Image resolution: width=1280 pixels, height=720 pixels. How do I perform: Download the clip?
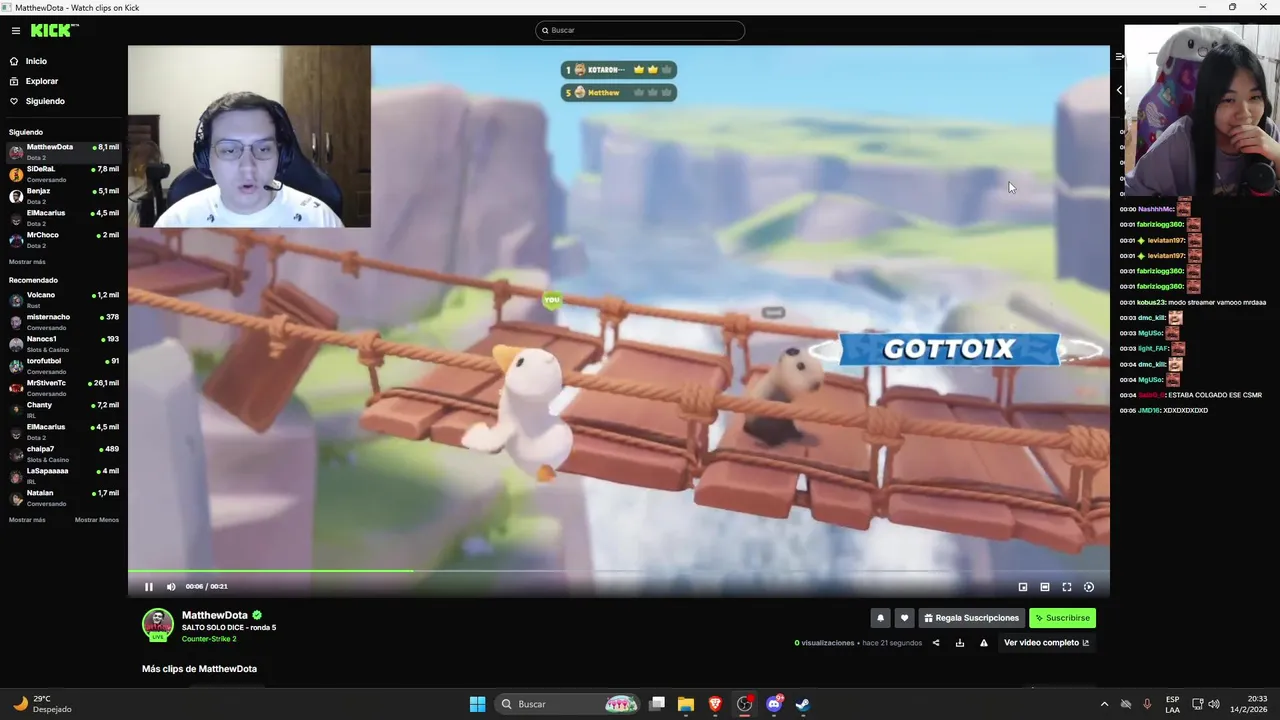pyautogui.click(x=960, y=643)
